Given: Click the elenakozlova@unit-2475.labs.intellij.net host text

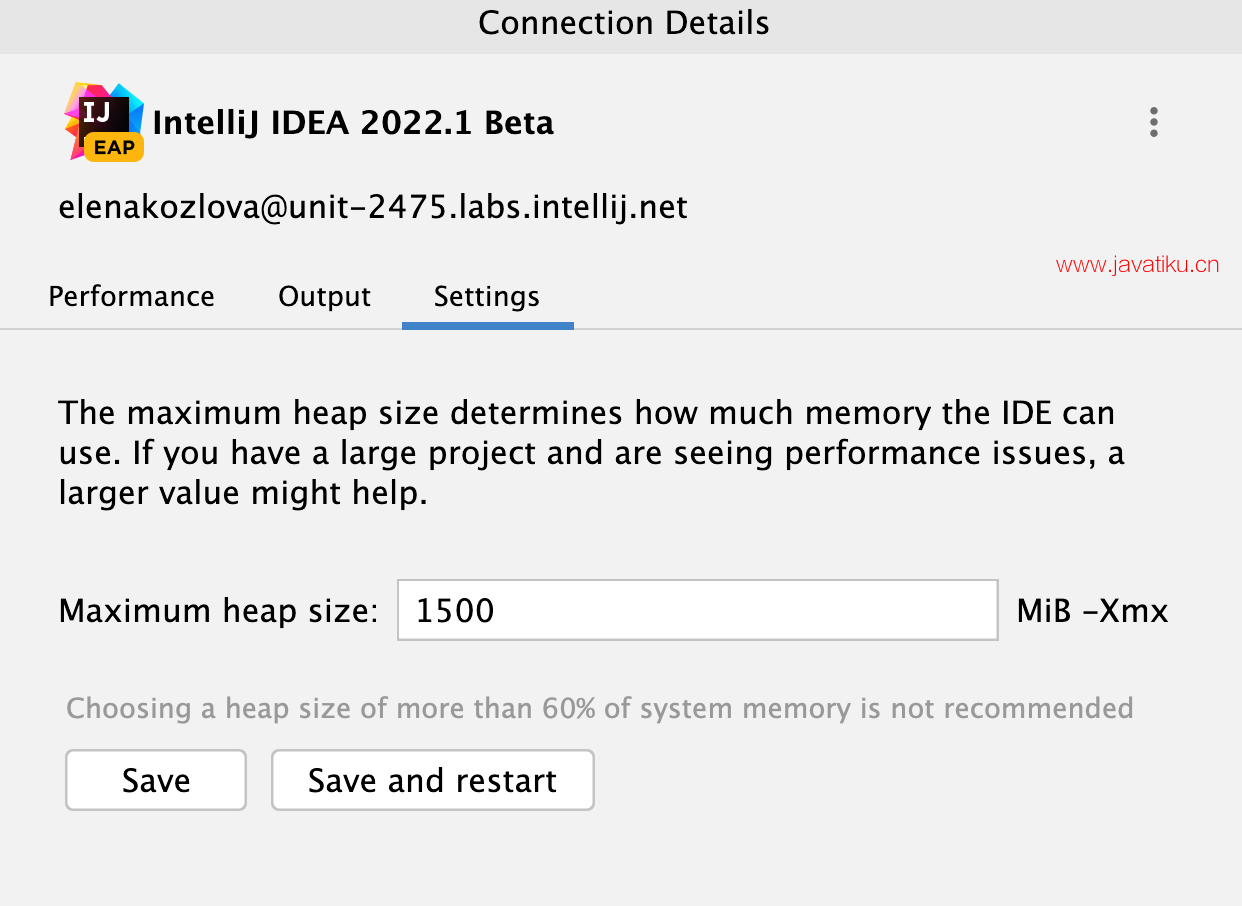Looking at the screenshot, I should coord(373,207).
